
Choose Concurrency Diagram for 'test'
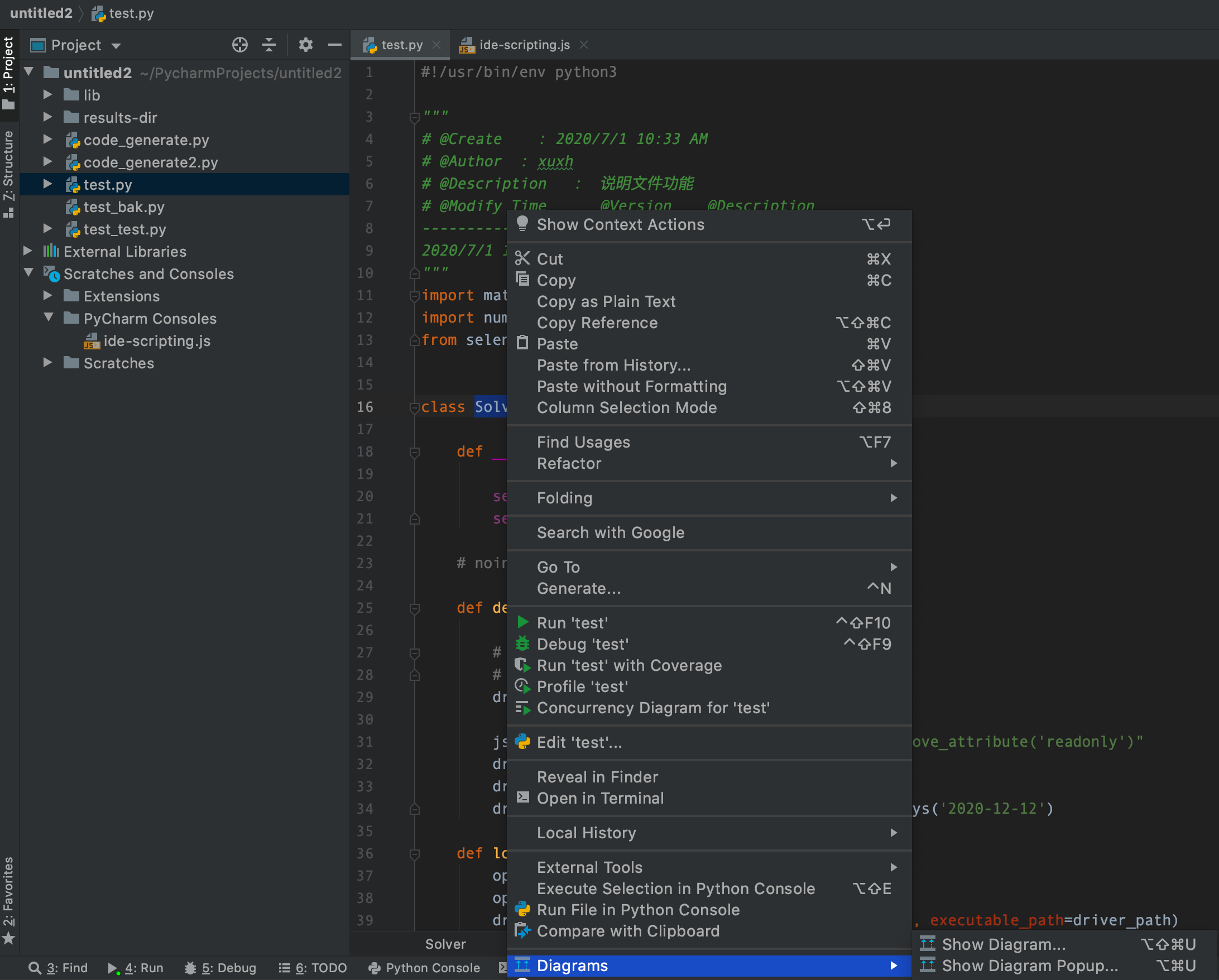click(709, 708)
